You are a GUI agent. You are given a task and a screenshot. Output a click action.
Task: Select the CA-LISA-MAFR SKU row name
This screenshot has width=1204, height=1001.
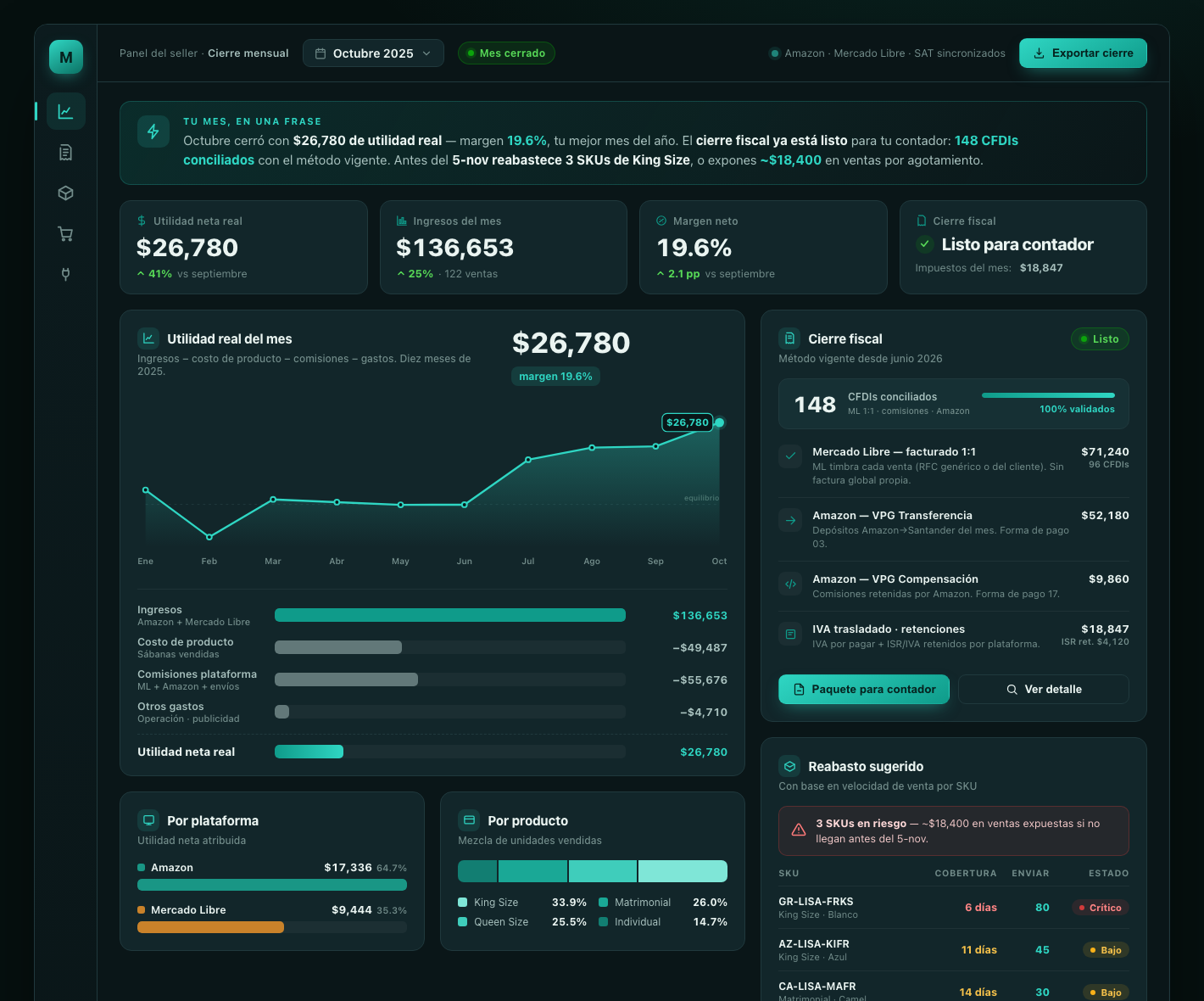(817, 987)
